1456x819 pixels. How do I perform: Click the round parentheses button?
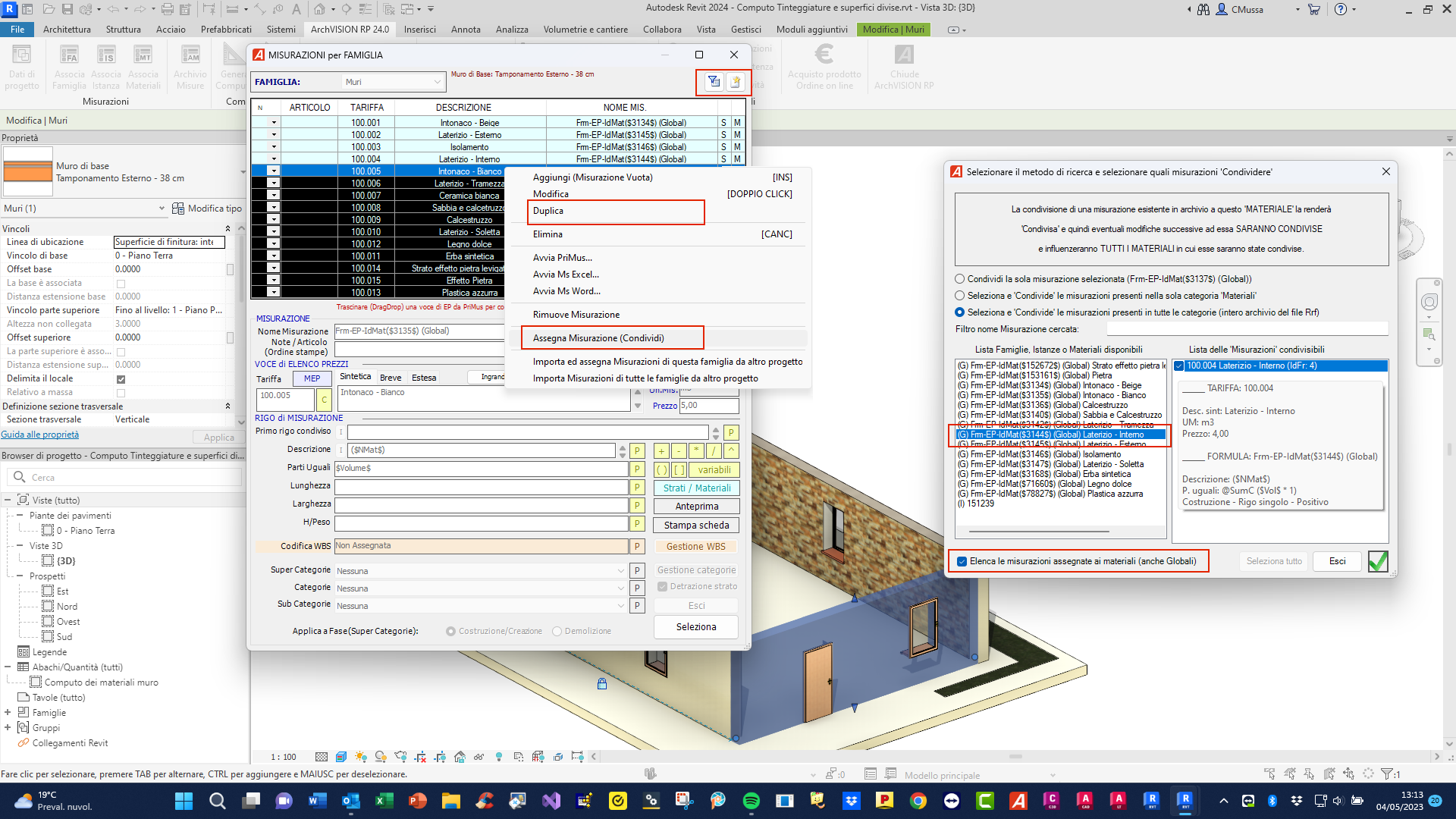click(661, 469)
